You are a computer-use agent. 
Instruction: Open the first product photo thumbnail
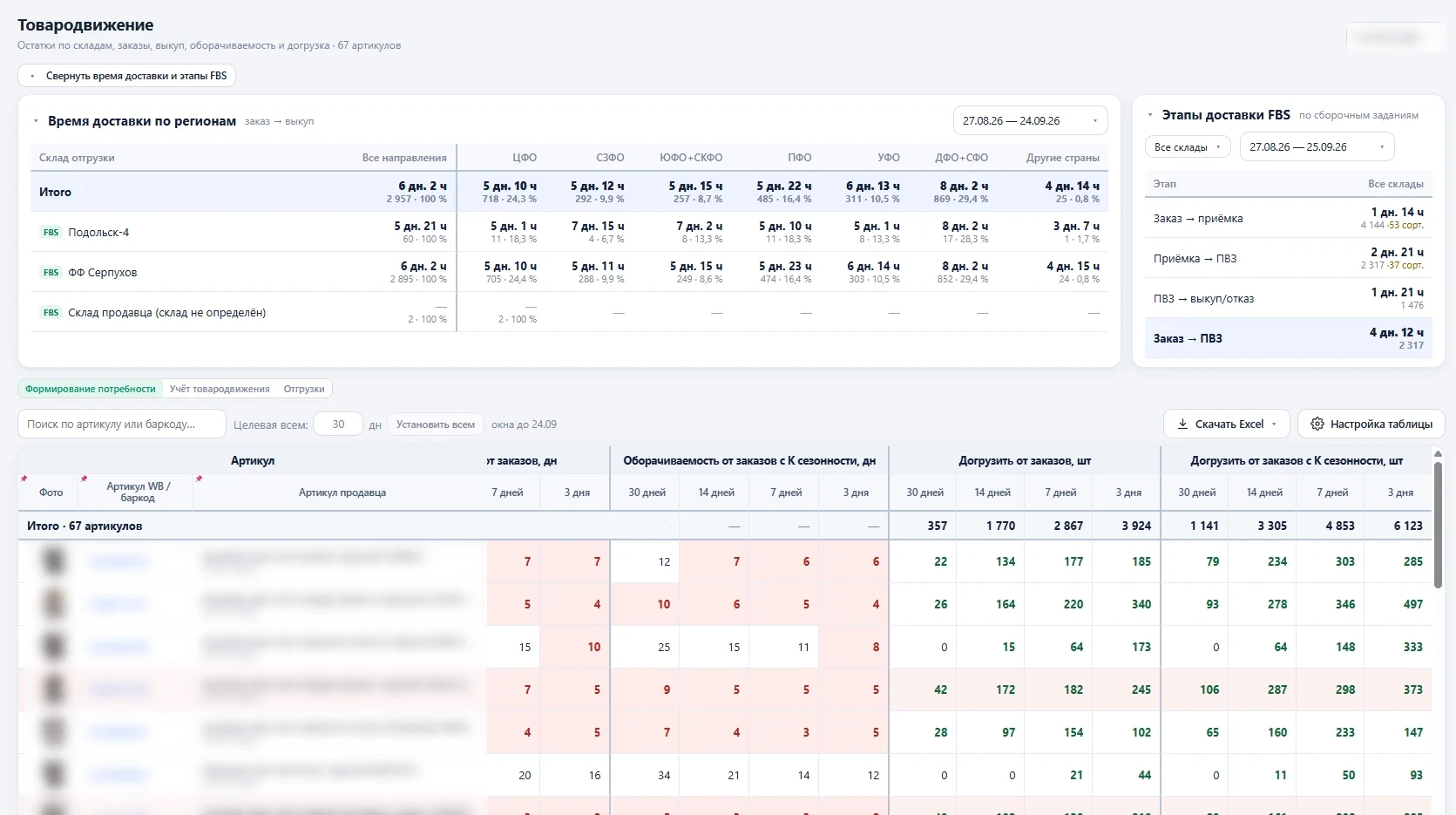coord(53,560)
